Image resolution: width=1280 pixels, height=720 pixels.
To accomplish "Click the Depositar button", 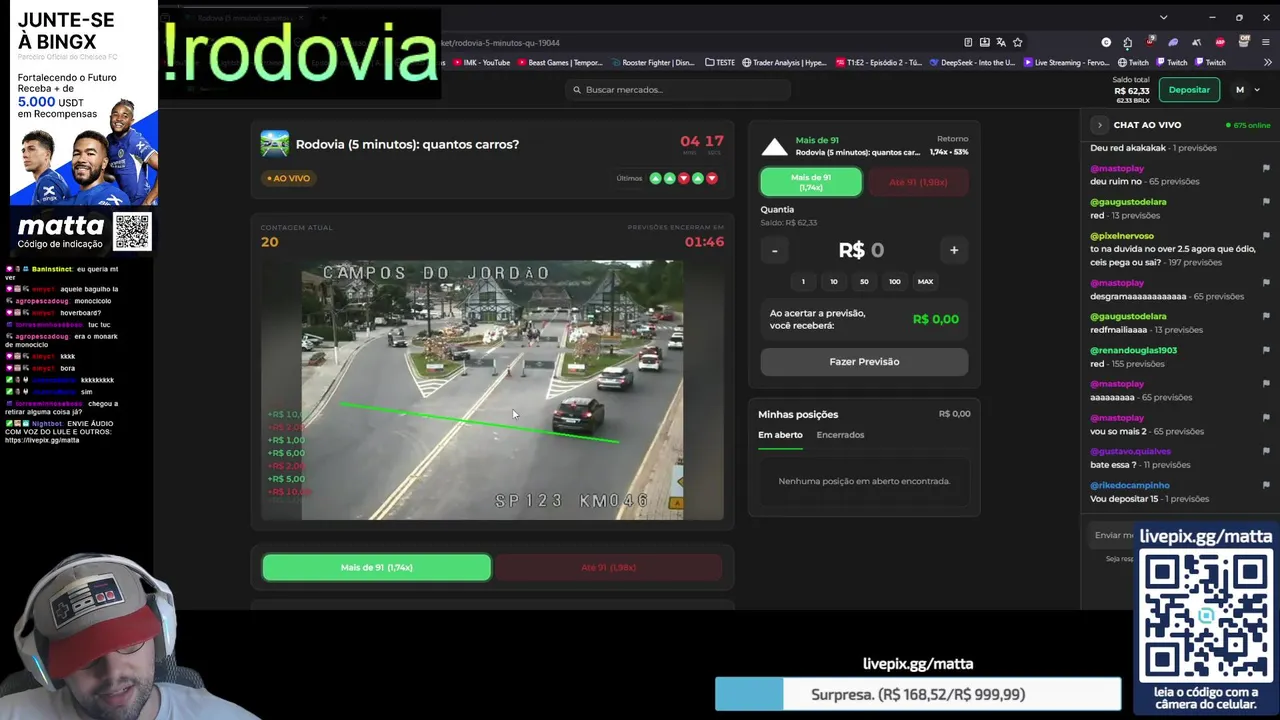I will 1189,90.
